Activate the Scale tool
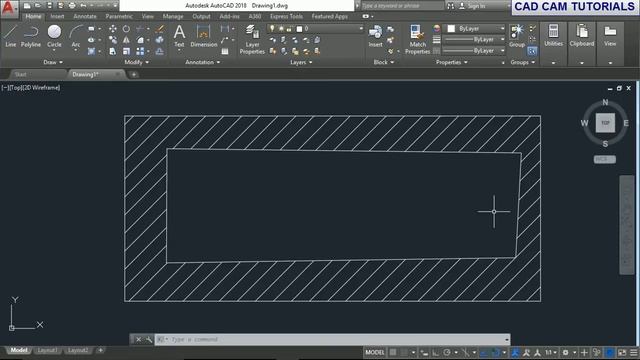This screenshot has width=640, height=360. (x=126, y=51)
